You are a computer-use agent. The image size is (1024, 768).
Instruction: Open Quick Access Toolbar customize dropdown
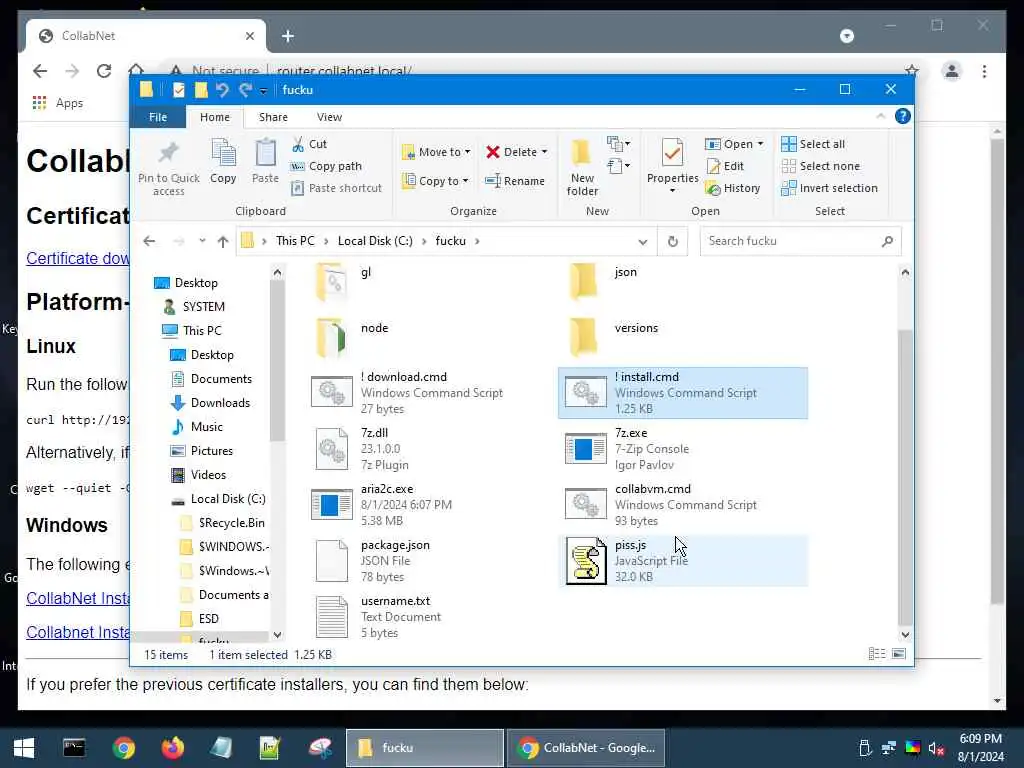[x=263, y=91]
